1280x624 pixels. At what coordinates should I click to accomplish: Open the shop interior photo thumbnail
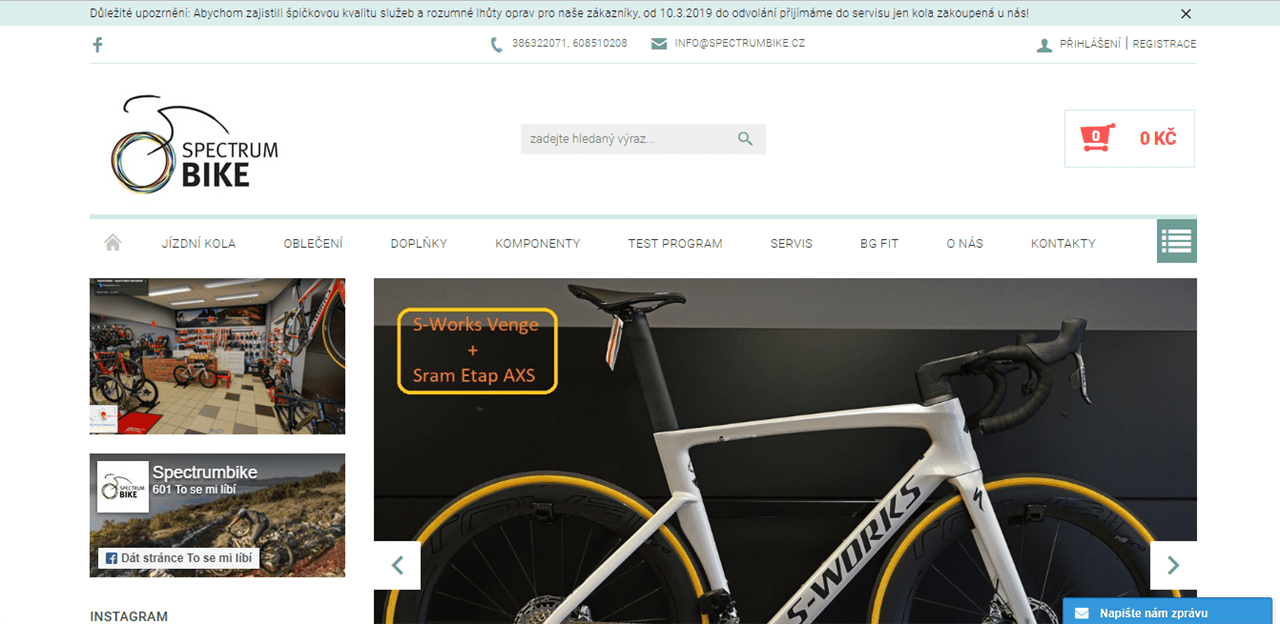coord(217,356)
